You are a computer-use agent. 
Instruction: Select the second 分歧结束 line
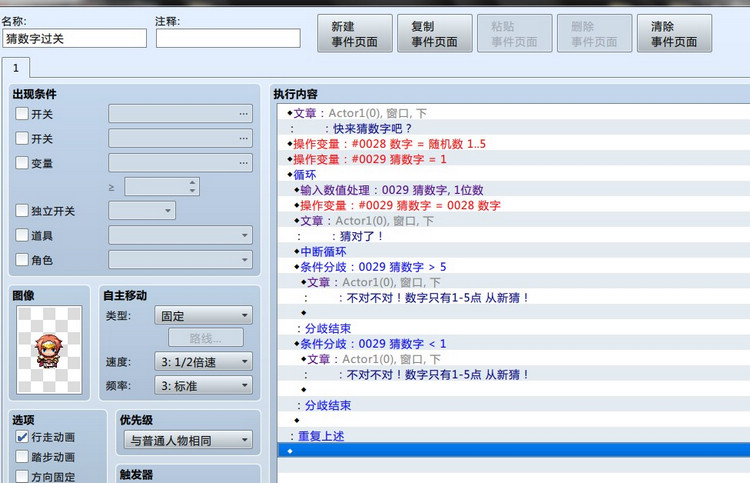coord(514,406)
